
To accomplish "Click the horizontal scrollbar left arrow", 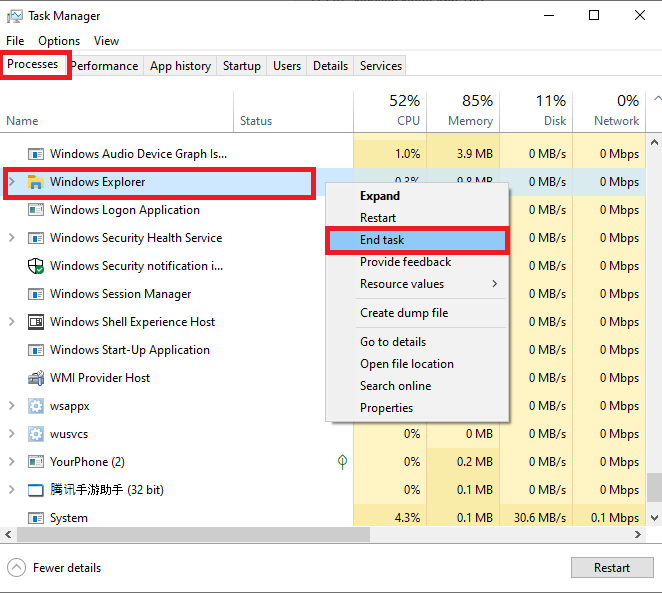I will click(x=8, y=535).
